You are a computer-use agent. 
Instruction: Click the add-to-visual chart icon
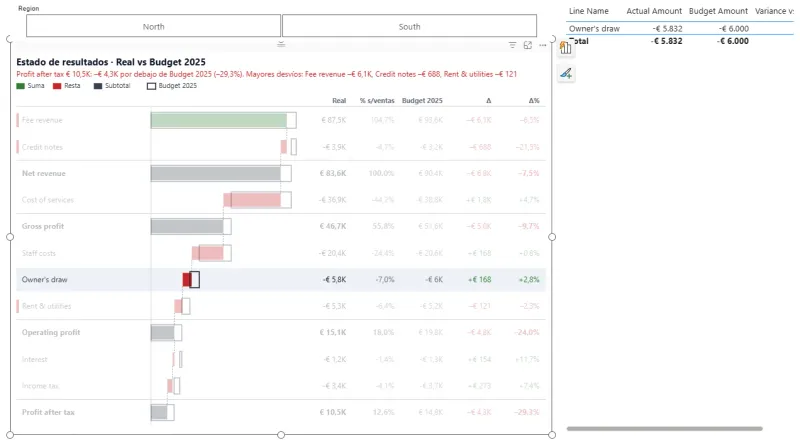coord(566,48)
